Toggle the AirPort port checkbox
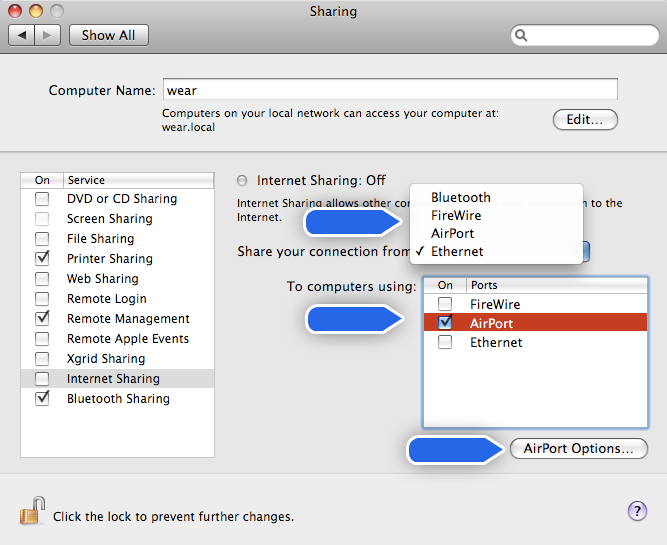The image size is (667, 545). click(445, 323)
